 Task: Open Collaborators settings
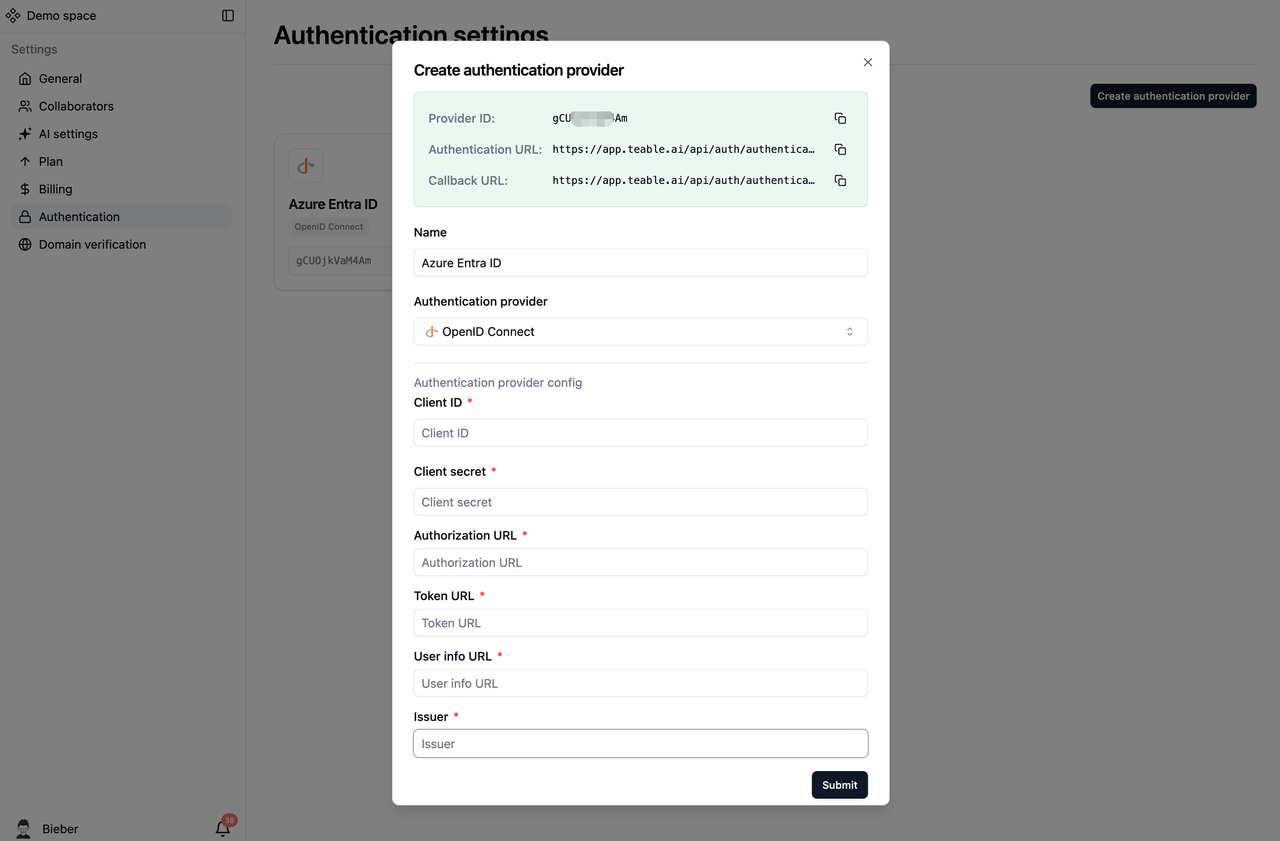[121, 106]
